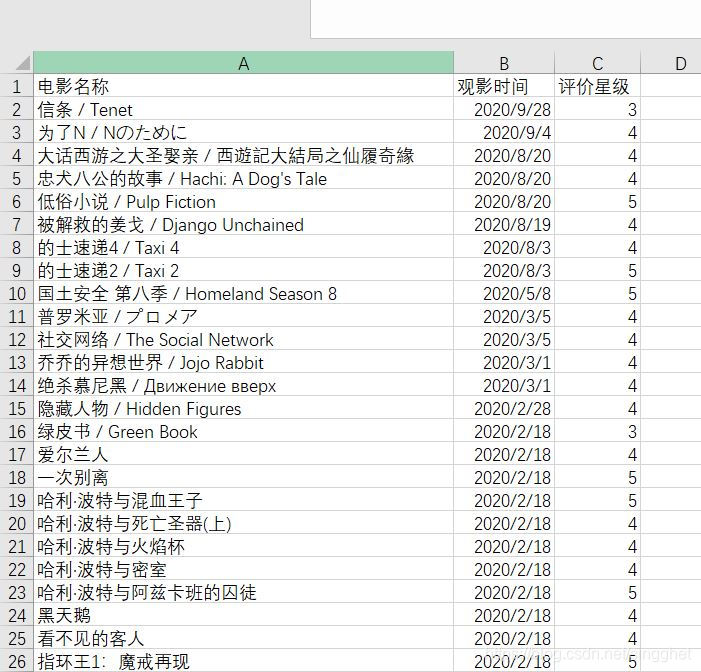Image resolution: width=701 pixels, height=672 pixels.
Task: Click the date 2020/9/4 cell
Action: coord(504,132)
